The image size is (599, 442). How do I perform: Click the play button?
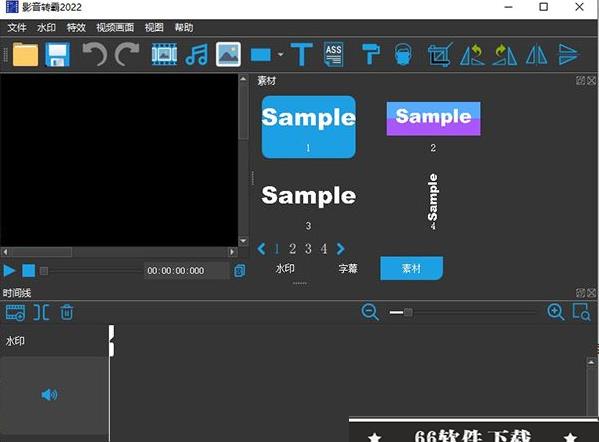(x=9, y=270)
